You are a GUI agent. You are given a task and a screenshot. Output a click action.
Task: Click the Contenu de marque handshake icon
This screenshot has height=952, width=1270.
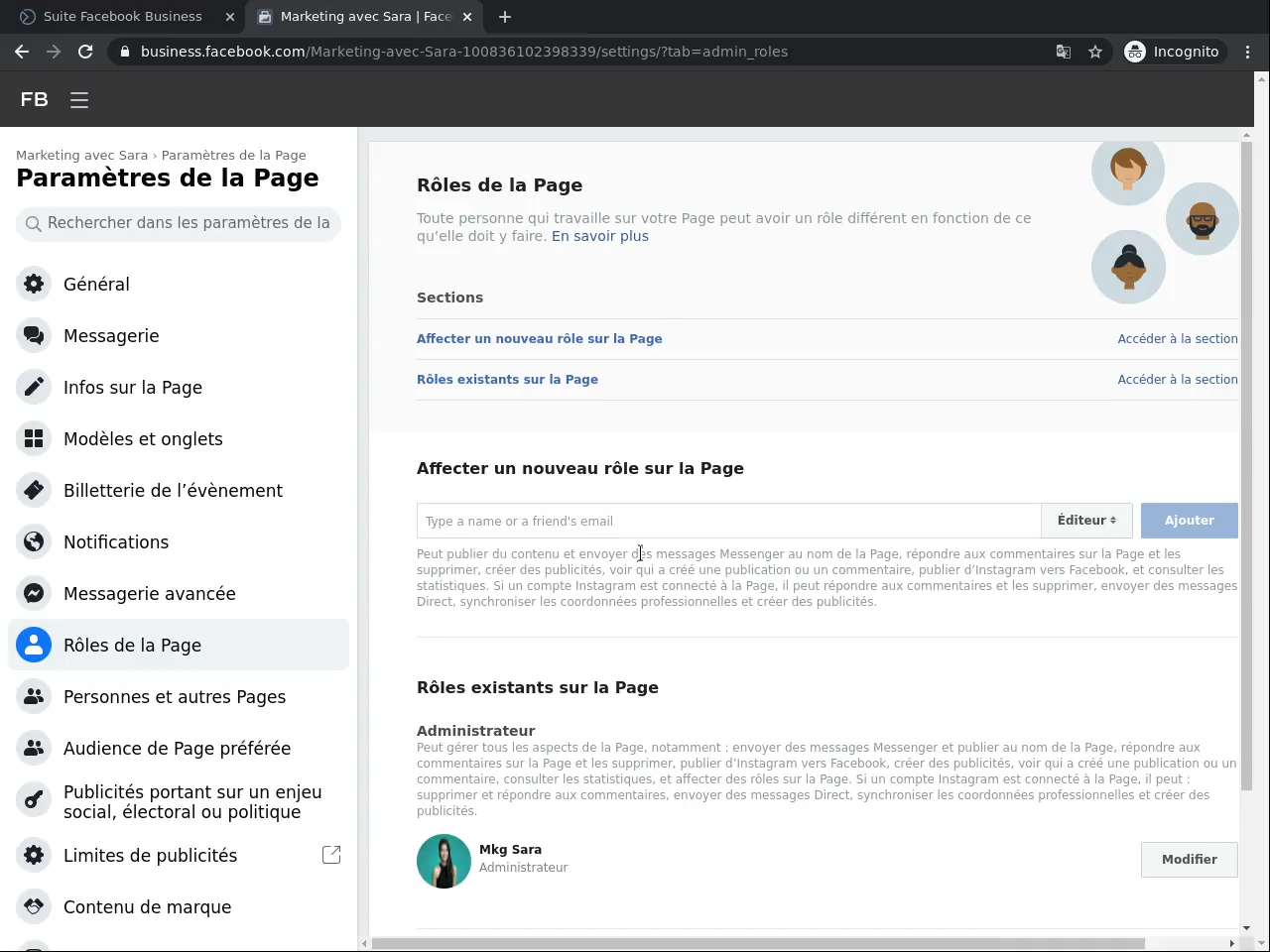(x=34, y=906)
